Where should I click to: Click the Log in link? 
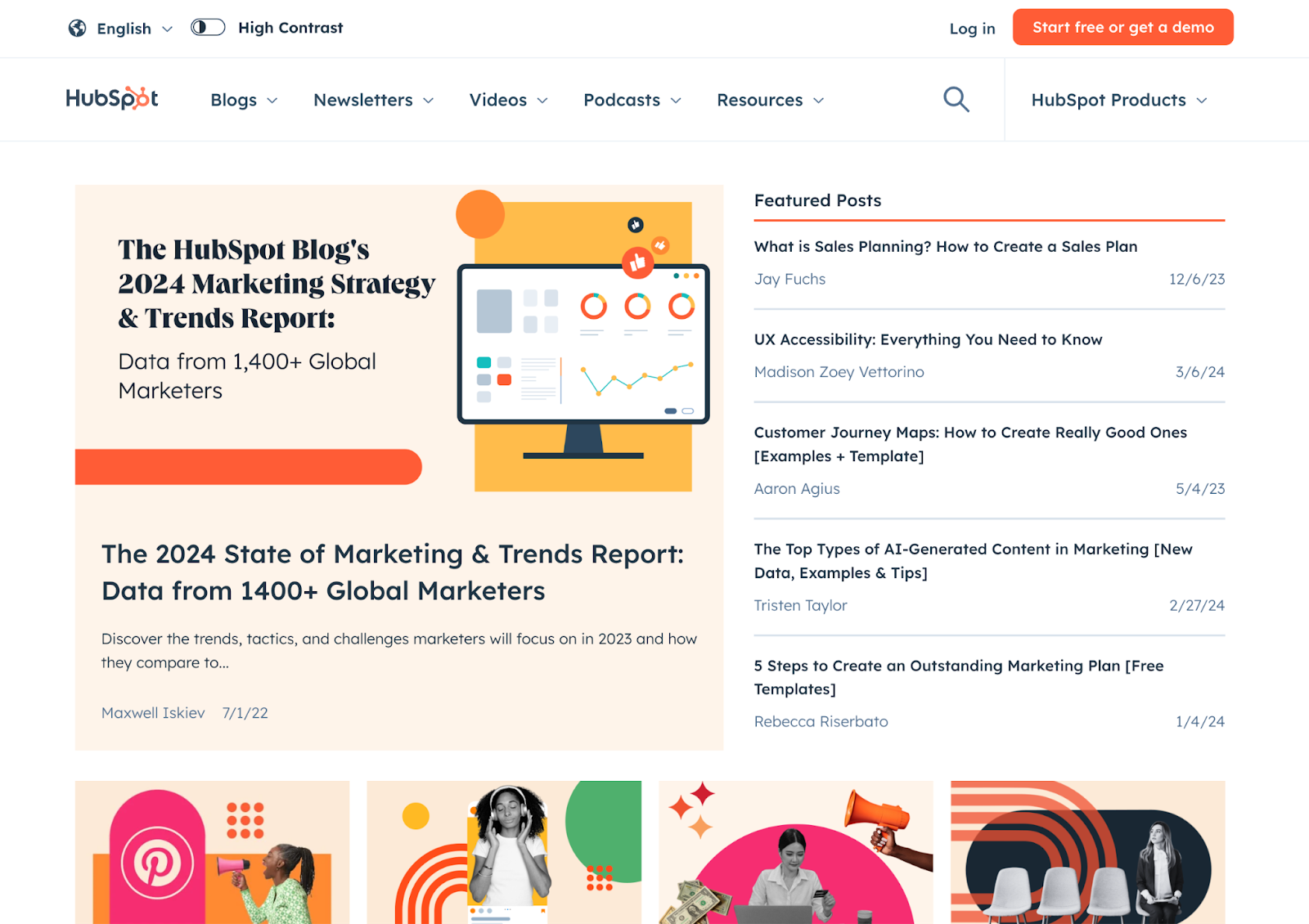click(972, 29)
